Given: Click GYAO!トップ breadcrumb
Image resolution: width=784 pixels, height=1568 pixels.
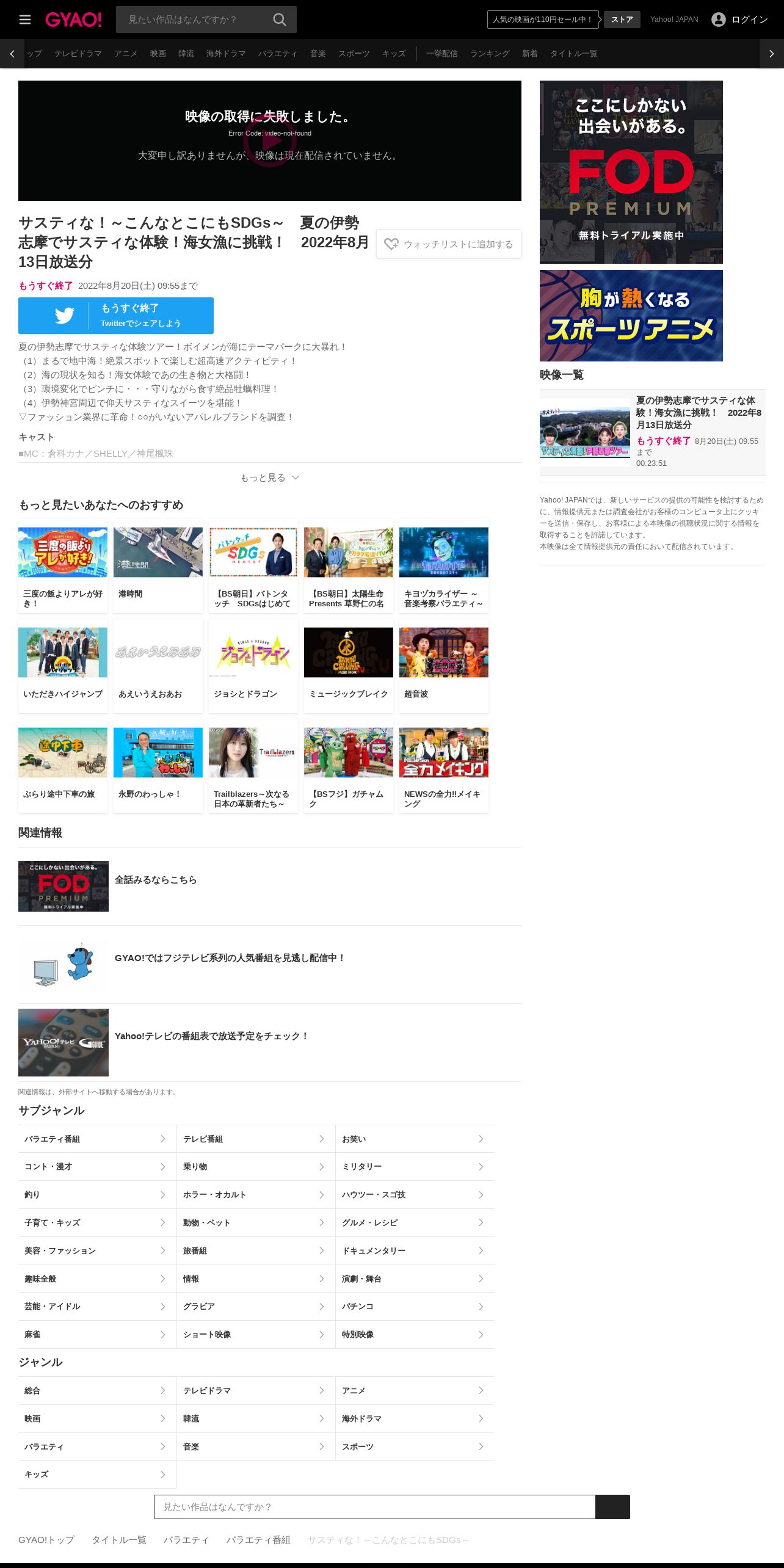Looking at the screenshot, I should pyautogui.click(x=46, y=1540).
